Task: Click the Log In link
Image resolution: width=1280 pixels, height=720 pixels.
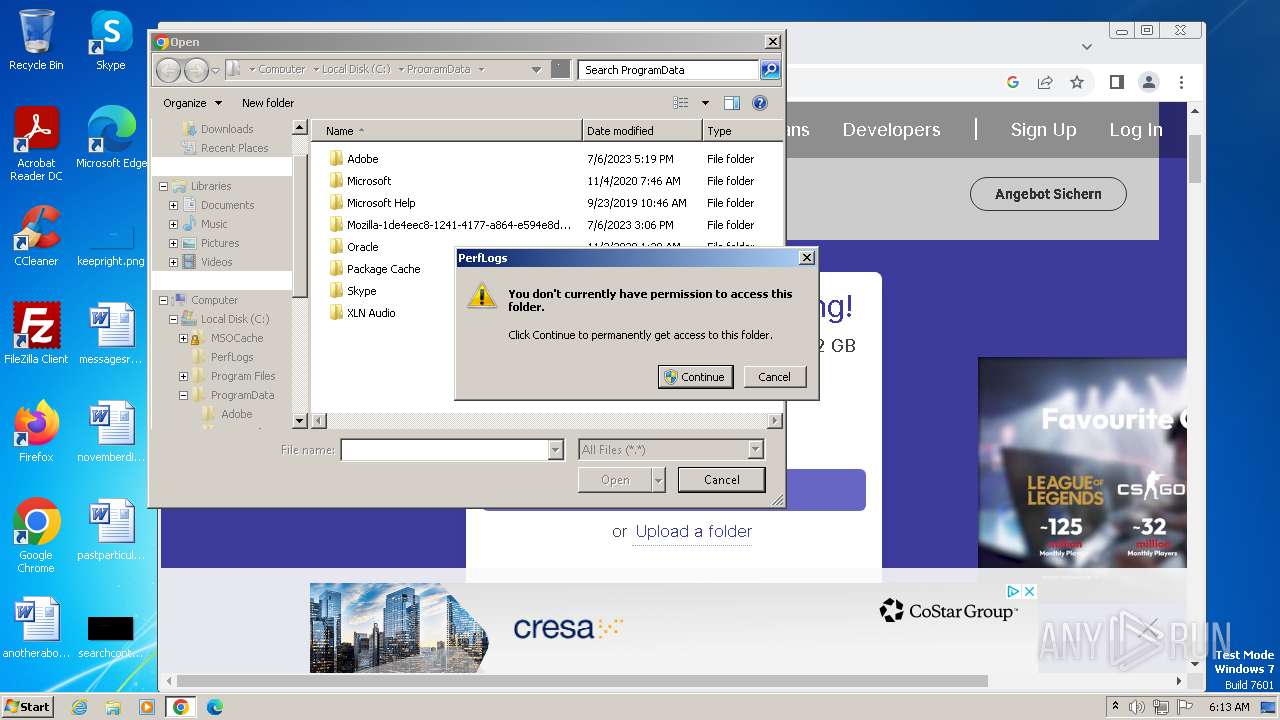Action: [1136, 130]
